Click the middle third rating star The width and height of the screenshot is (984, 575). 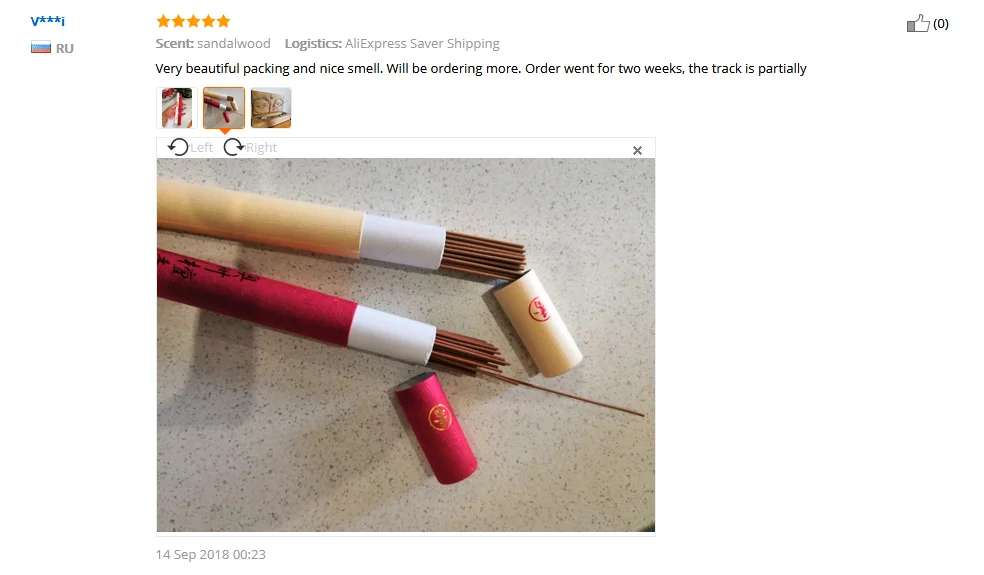[x=193, y=21]
